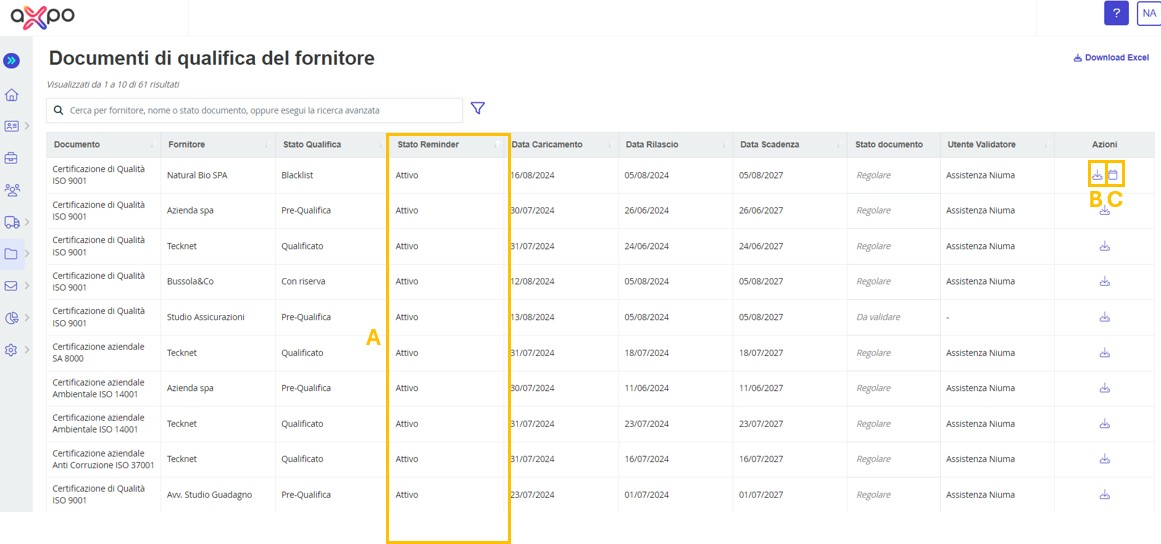
Task: Download Azienda spa ISO 14001 document
Action: (1105, 388)
